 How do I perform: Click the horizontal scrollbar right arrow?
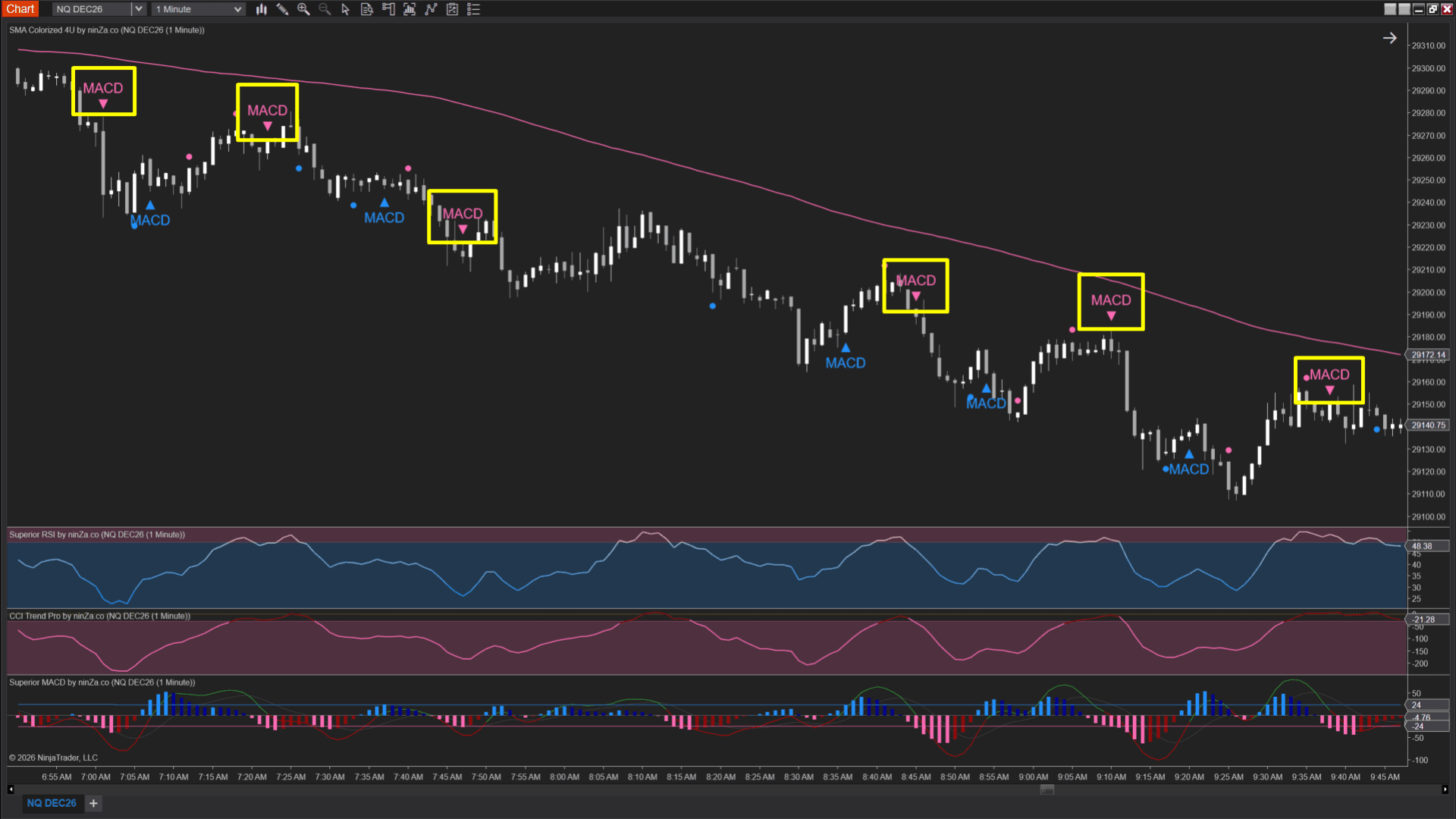(x=1444, y=789)
